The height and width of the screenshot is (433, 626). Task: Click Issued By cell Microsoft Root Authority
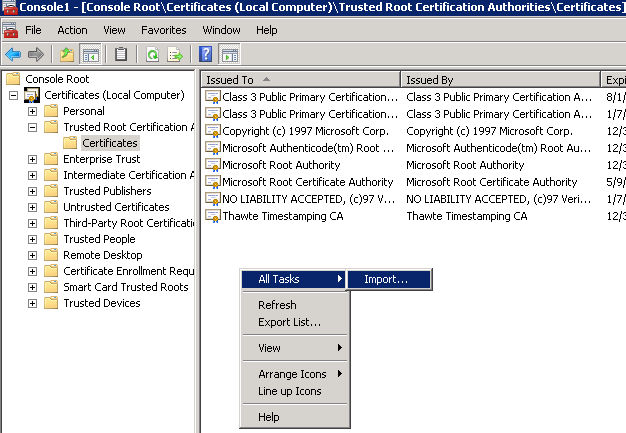tap(465, 165)
